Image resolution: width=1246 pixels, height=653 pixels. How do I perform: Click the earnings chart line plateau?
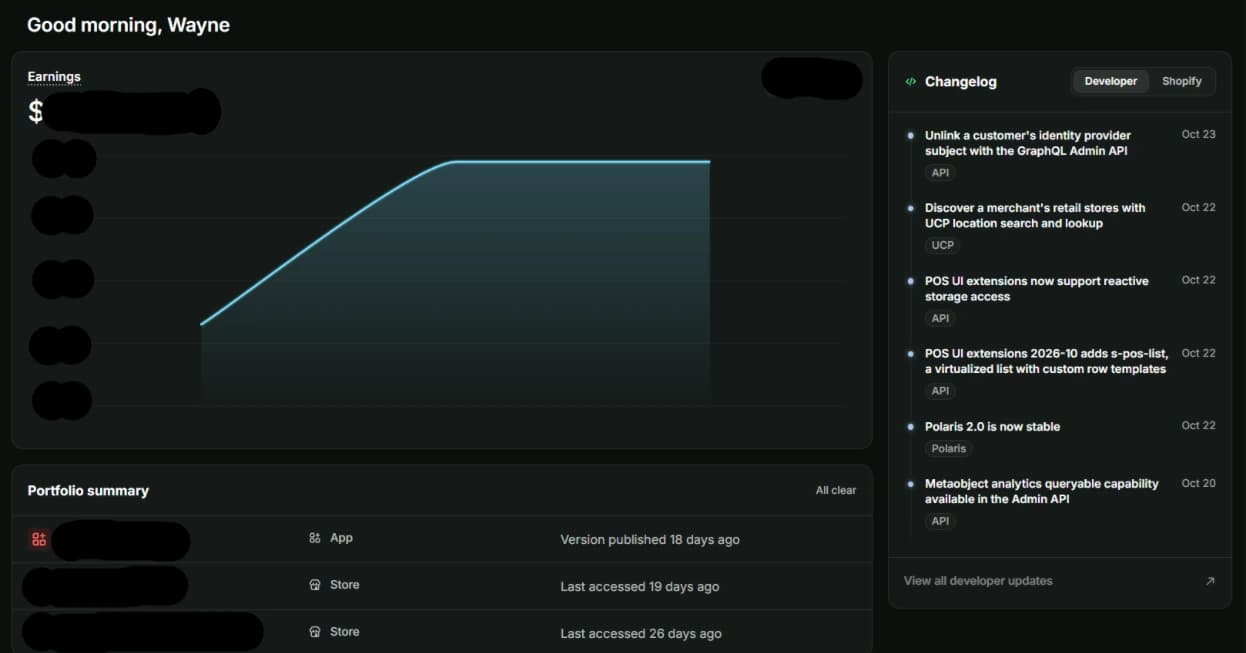click(x=582, y=161)
